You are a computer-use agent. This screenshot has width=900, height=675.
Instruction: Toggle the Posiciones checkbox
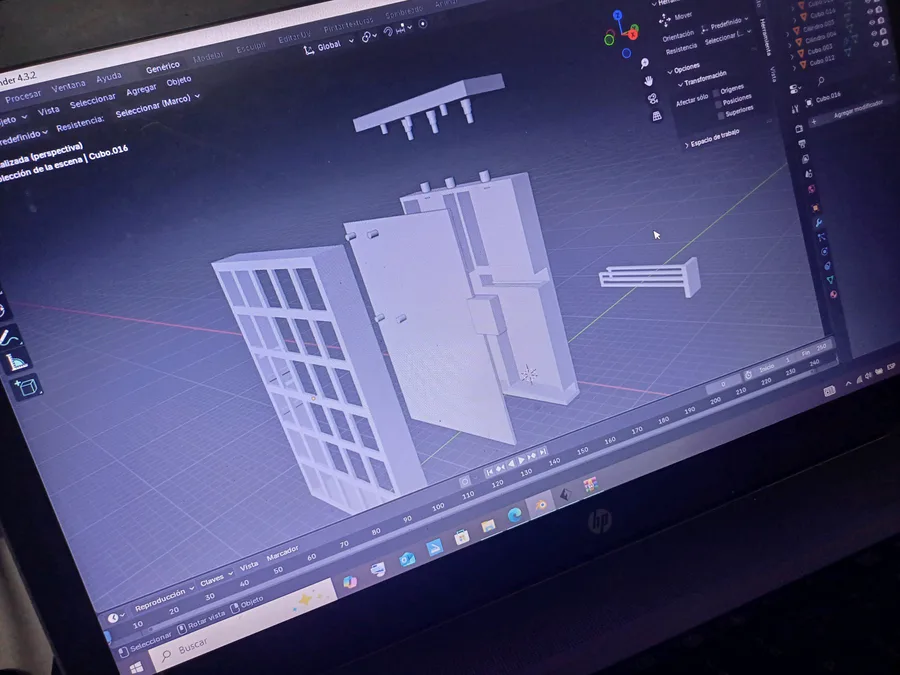click(718, 104)
